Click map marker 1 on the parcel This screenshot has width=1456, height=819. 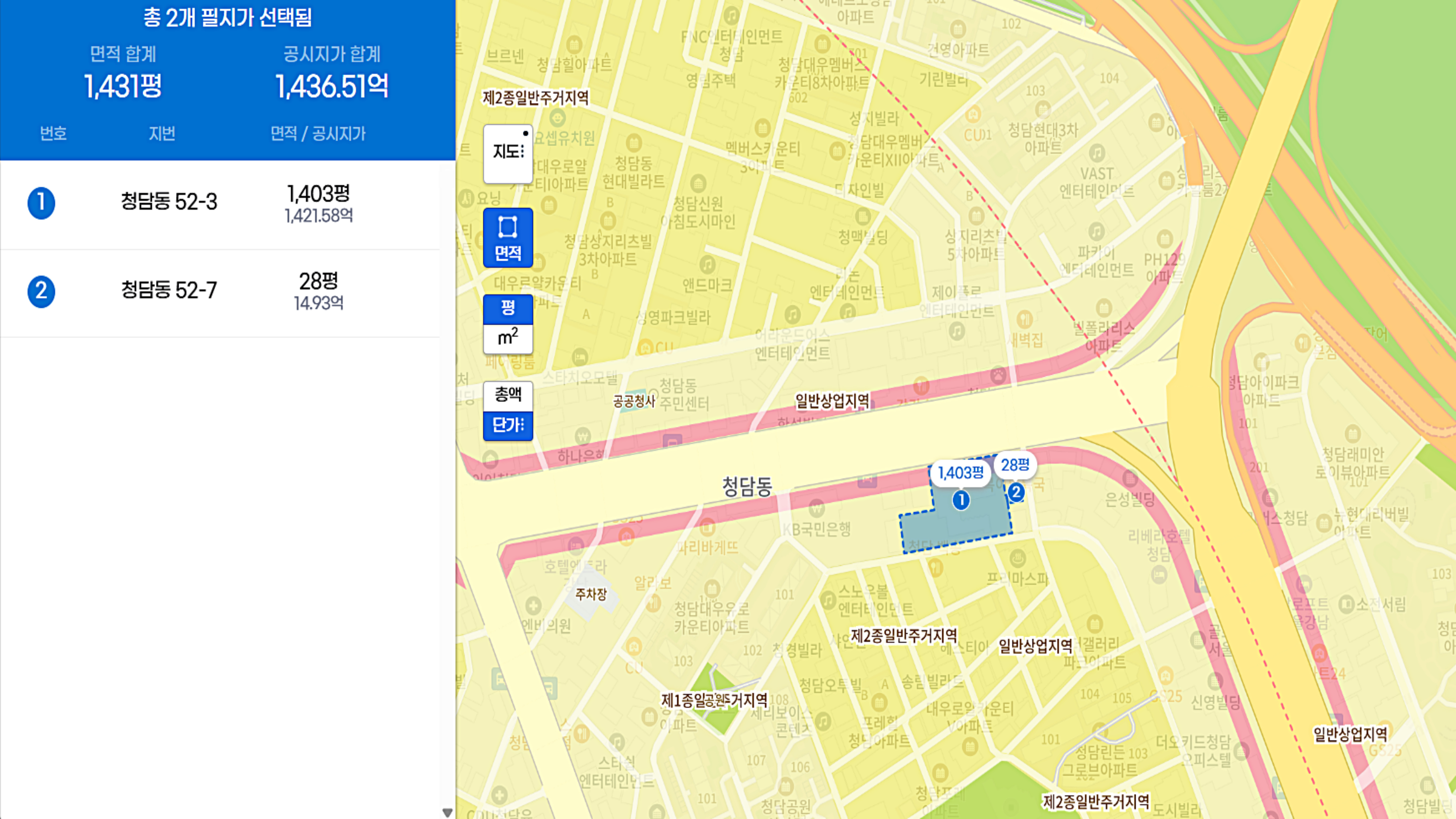coord(961,500)
